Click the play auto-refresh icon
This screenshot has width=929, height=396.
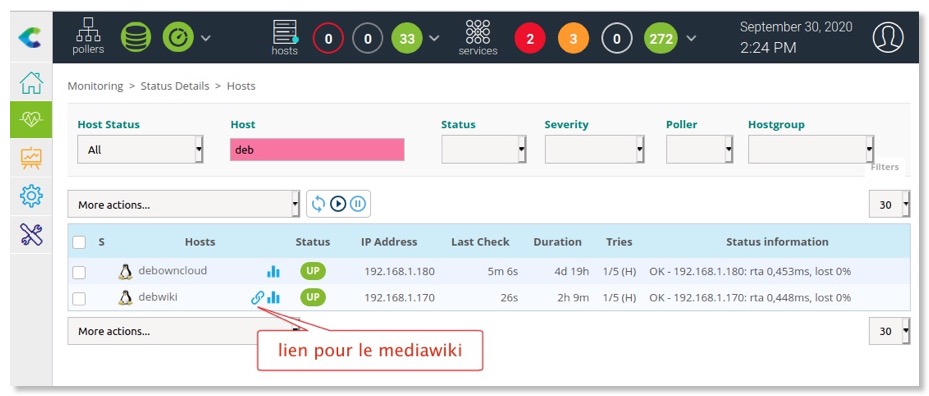click(x=338, y=205)
